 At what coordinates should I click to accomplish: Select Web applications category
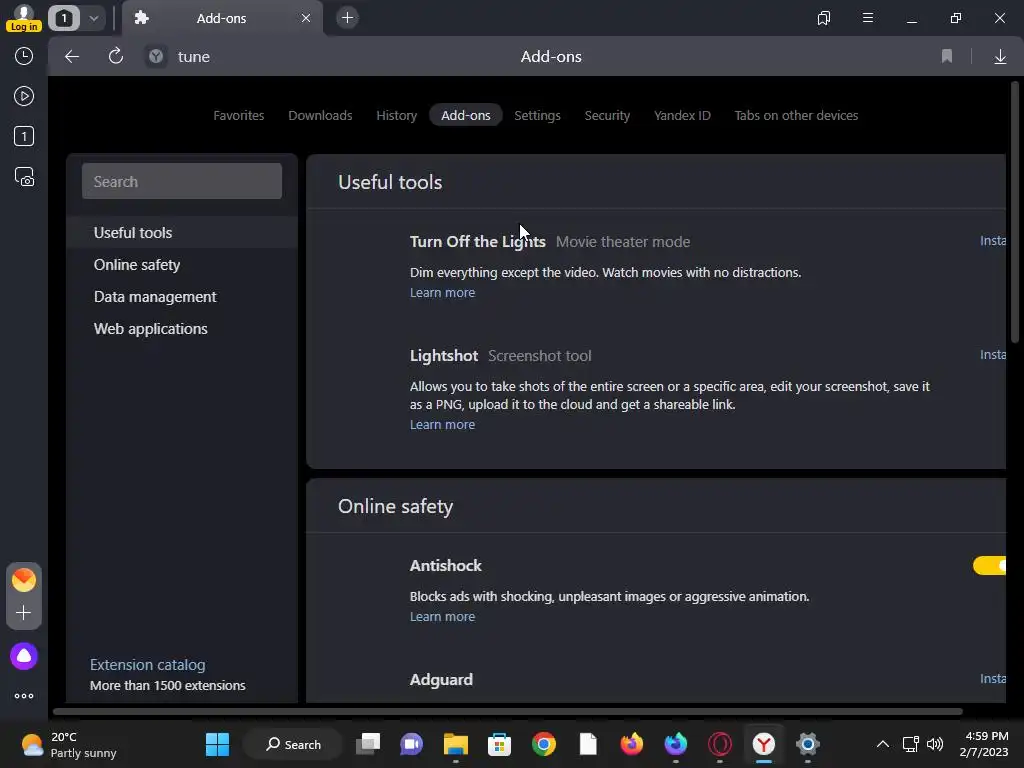click(182, 328)
